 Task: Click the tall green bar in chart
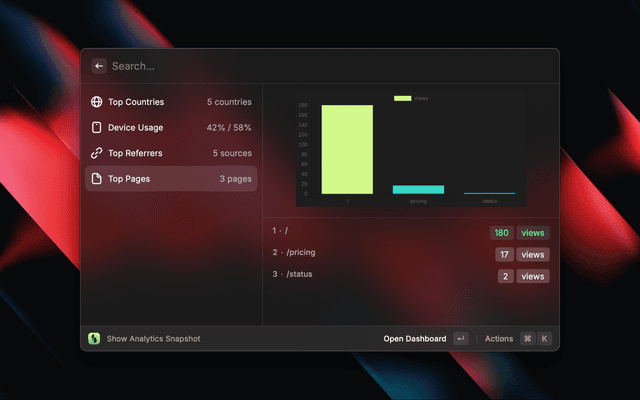point(347,149)
